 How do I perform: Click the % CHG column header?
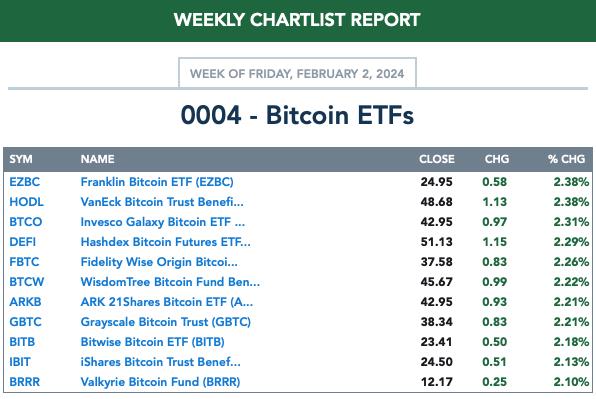pyautogui.click(x=566, y=159)
